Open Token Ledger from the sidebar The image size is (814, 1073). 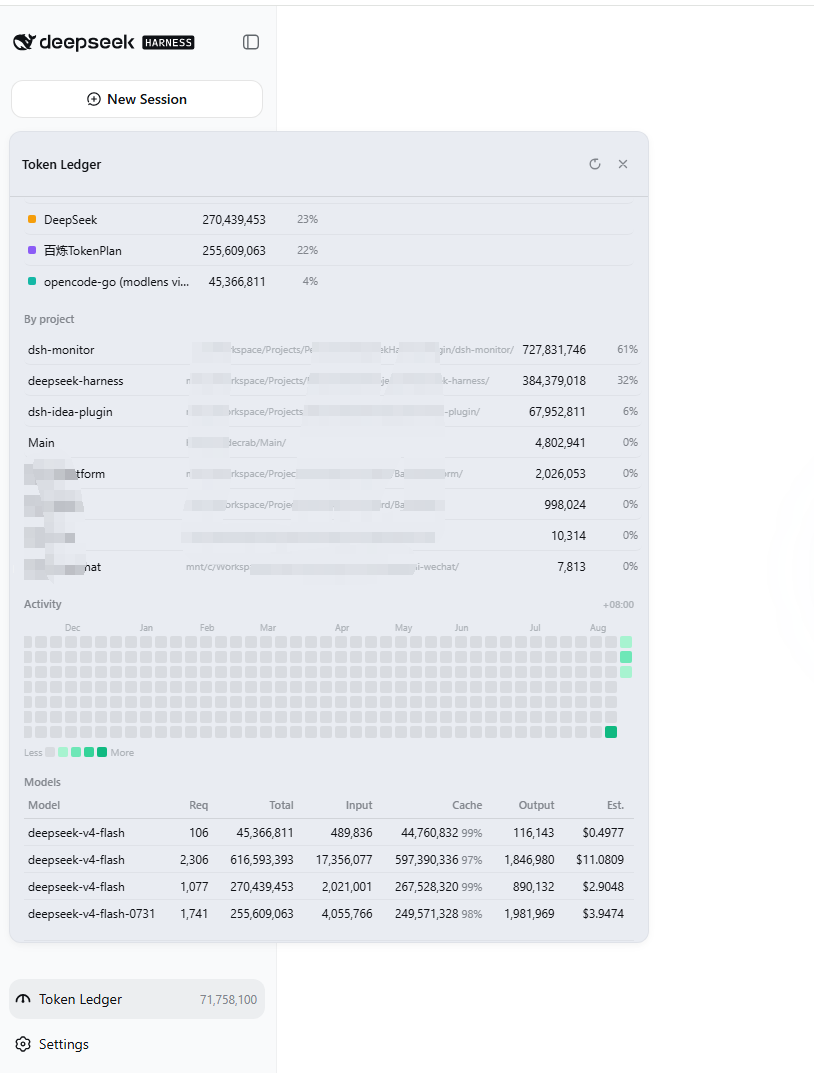tap(137, 999)
